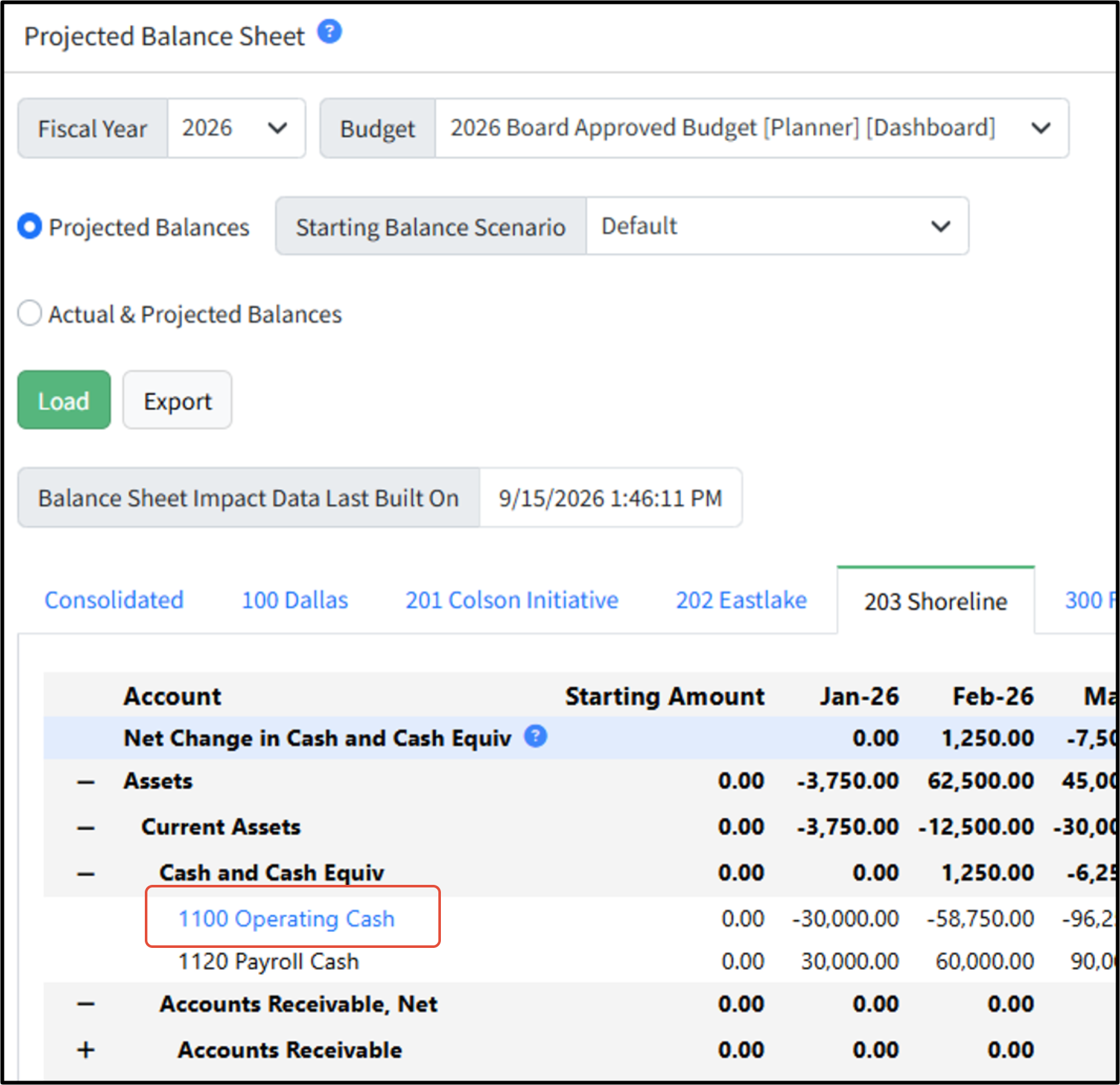Click the green Load button

pyautogui.click(x=64, y=400)
